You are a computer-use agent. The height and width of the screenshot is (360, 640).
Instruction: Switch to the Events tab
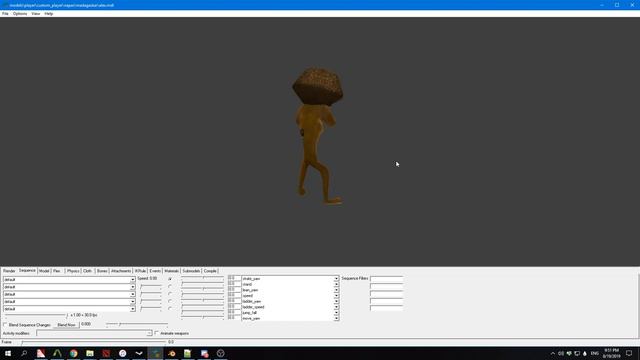(x=155, y=271)
